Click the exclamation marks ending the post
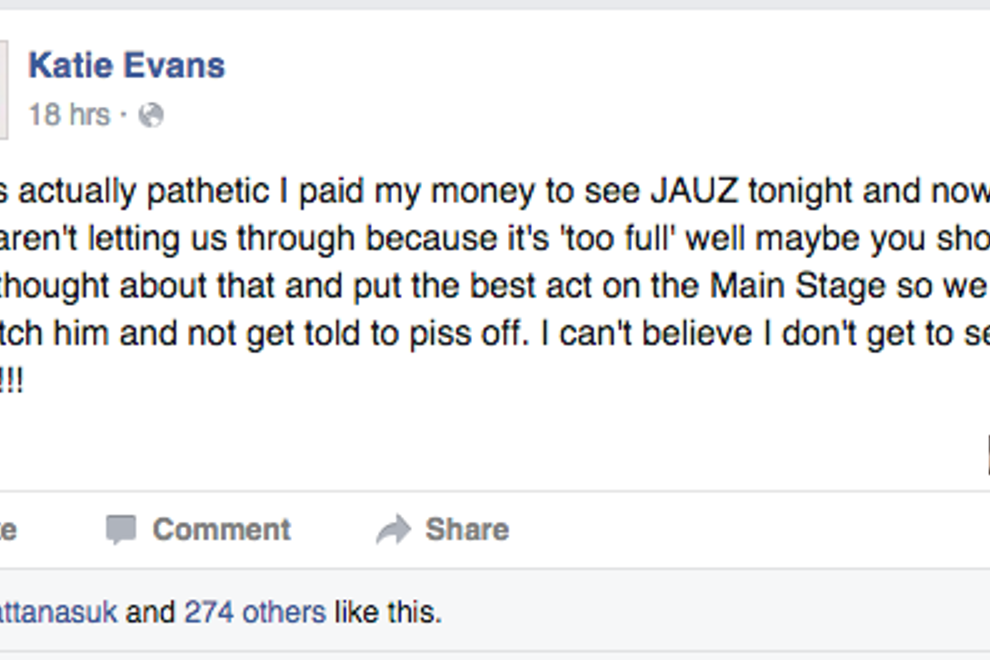 (12, 383)
